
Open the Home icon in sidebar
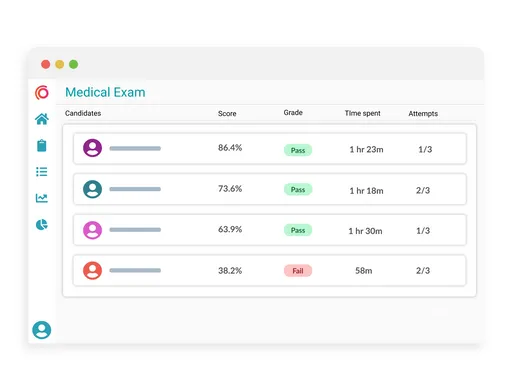pos(42,119)
